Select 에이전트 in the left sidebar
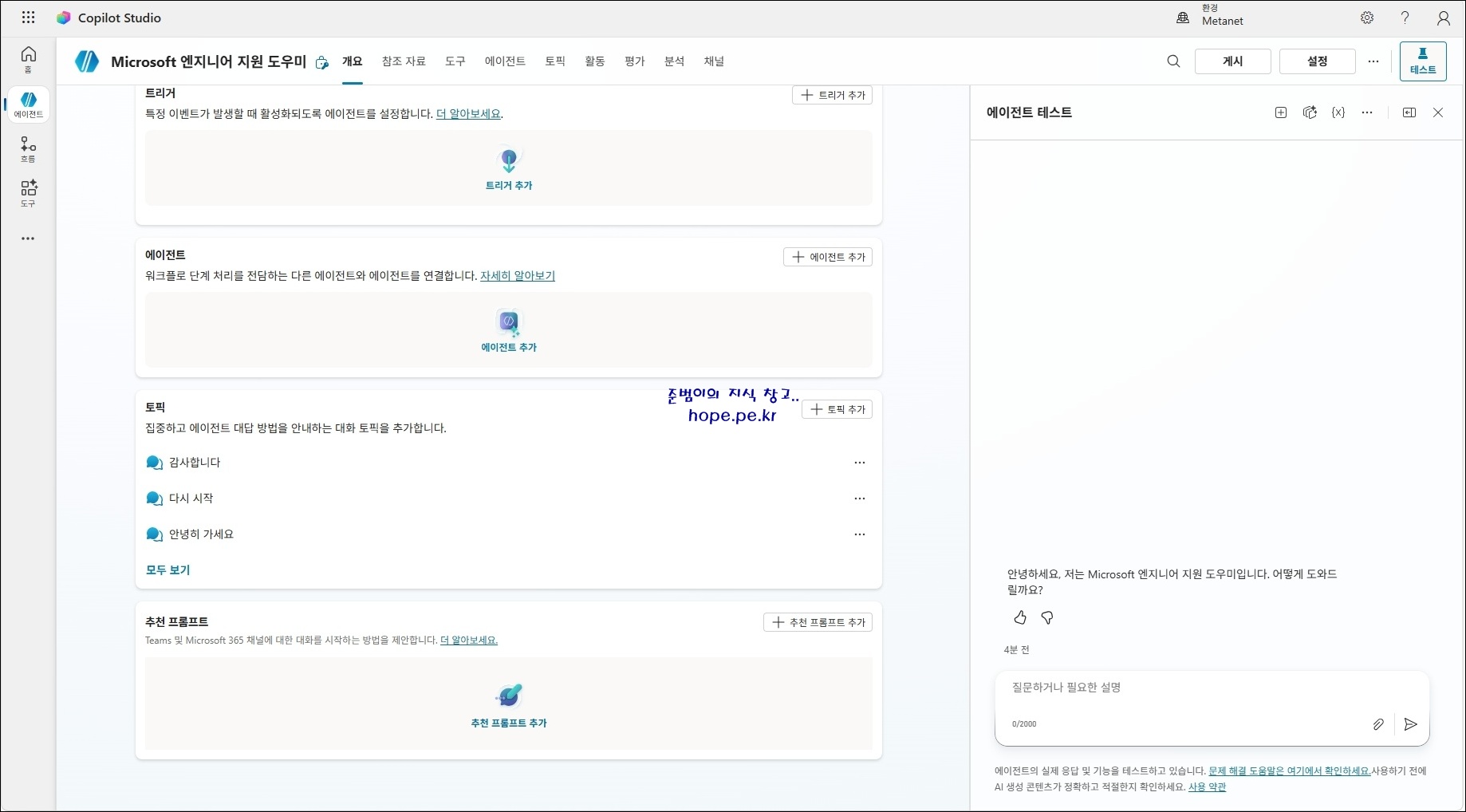 click(x=29, y=104)
